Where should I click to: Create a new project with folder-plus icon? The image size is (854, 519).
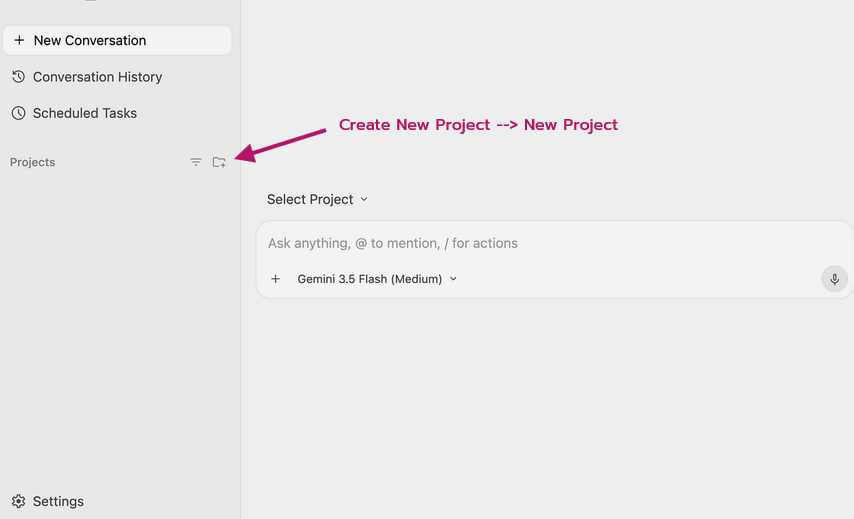point(219,162)
